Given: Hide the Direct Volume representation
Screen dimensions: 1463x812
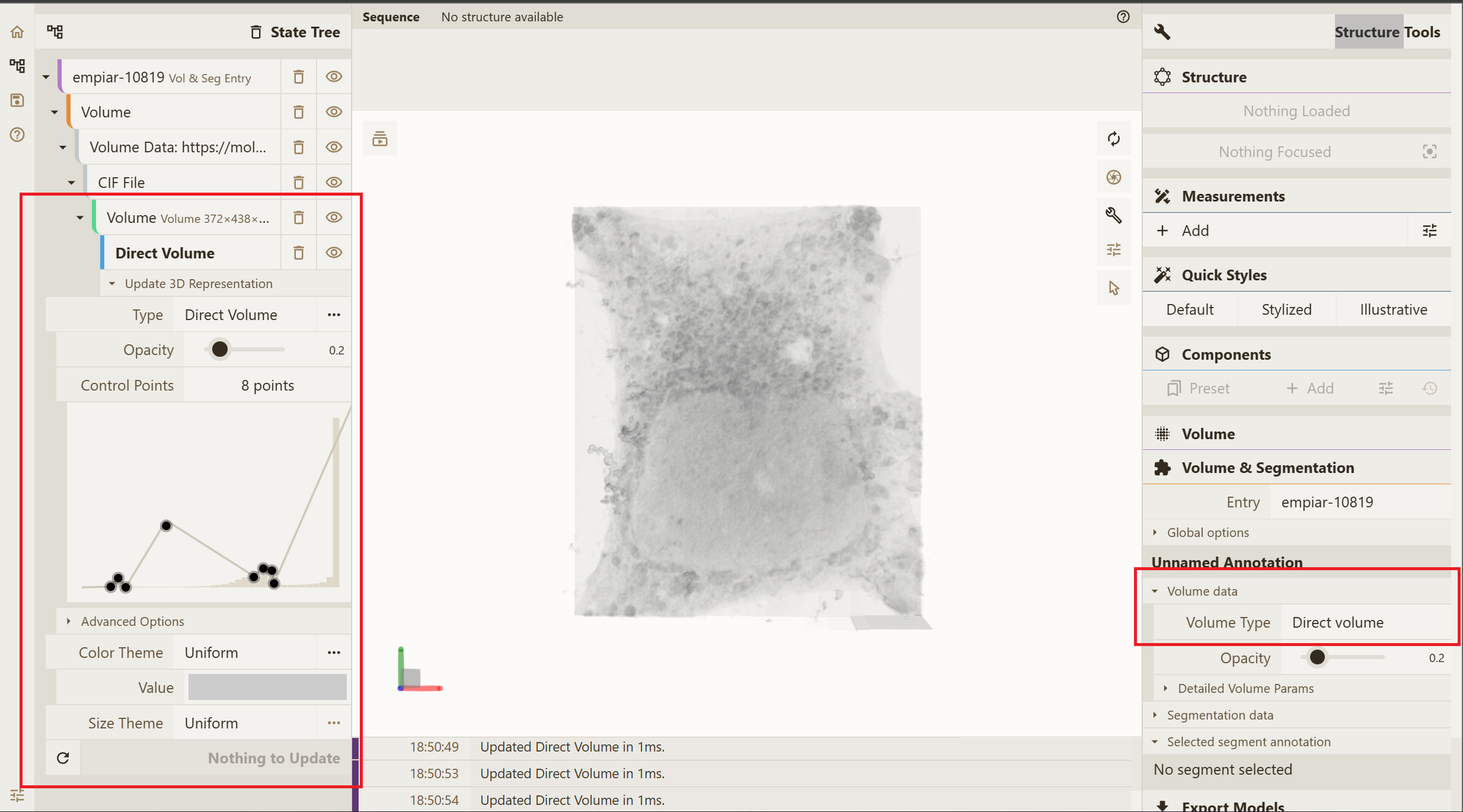Looking at the screenshot, I should pos(334,253).
